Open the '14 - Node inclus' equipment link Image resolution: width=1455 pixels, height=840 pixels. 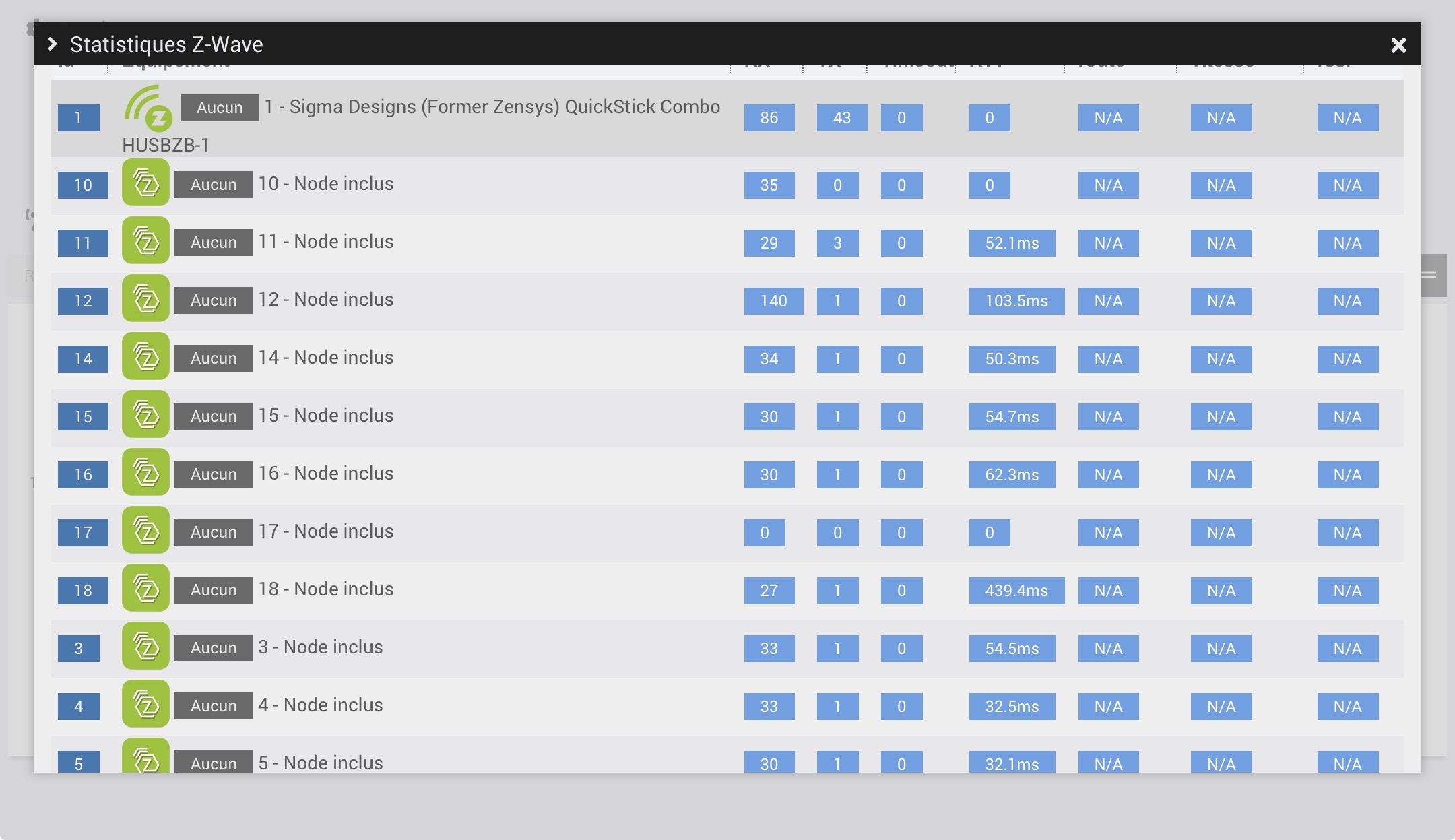326,358
